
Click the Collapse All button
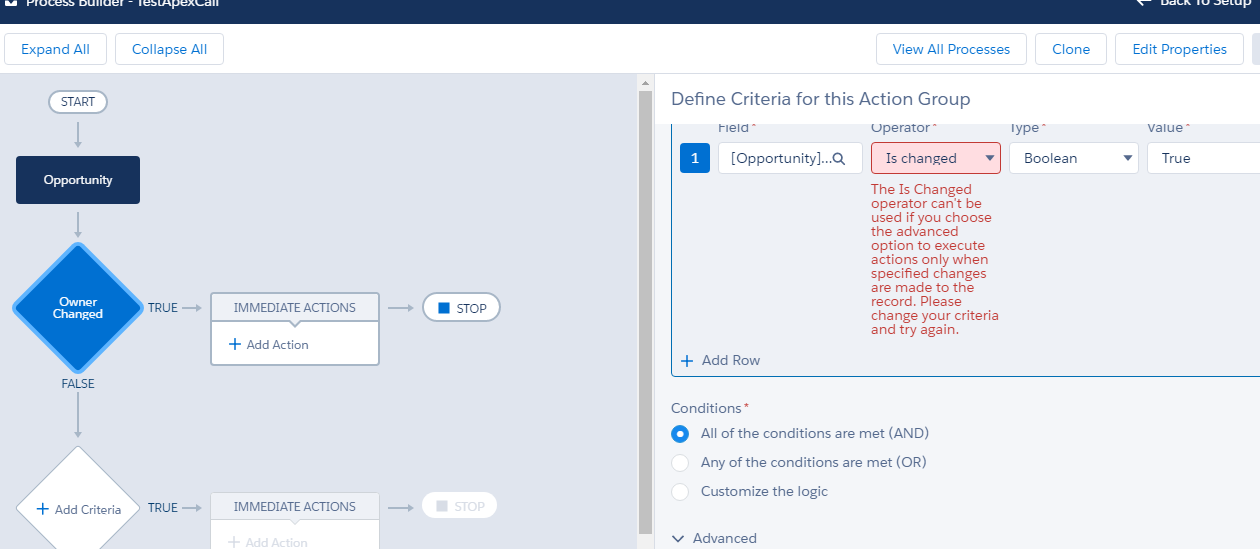coord(169,49)
